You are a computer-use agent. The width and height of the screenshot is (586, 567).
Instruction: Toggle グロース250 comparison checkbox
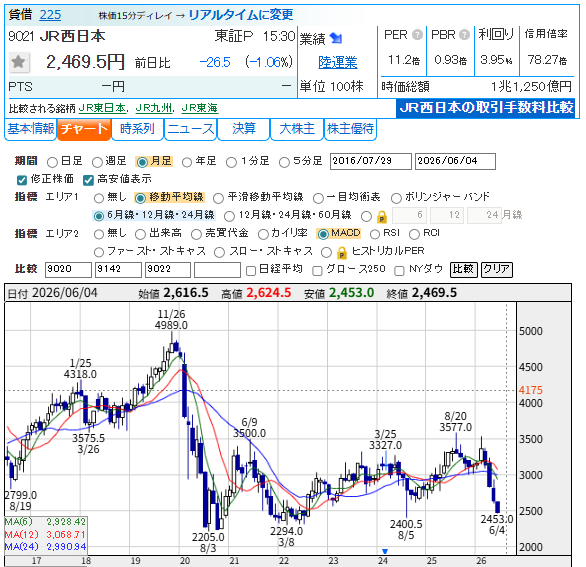click(317, 271)
